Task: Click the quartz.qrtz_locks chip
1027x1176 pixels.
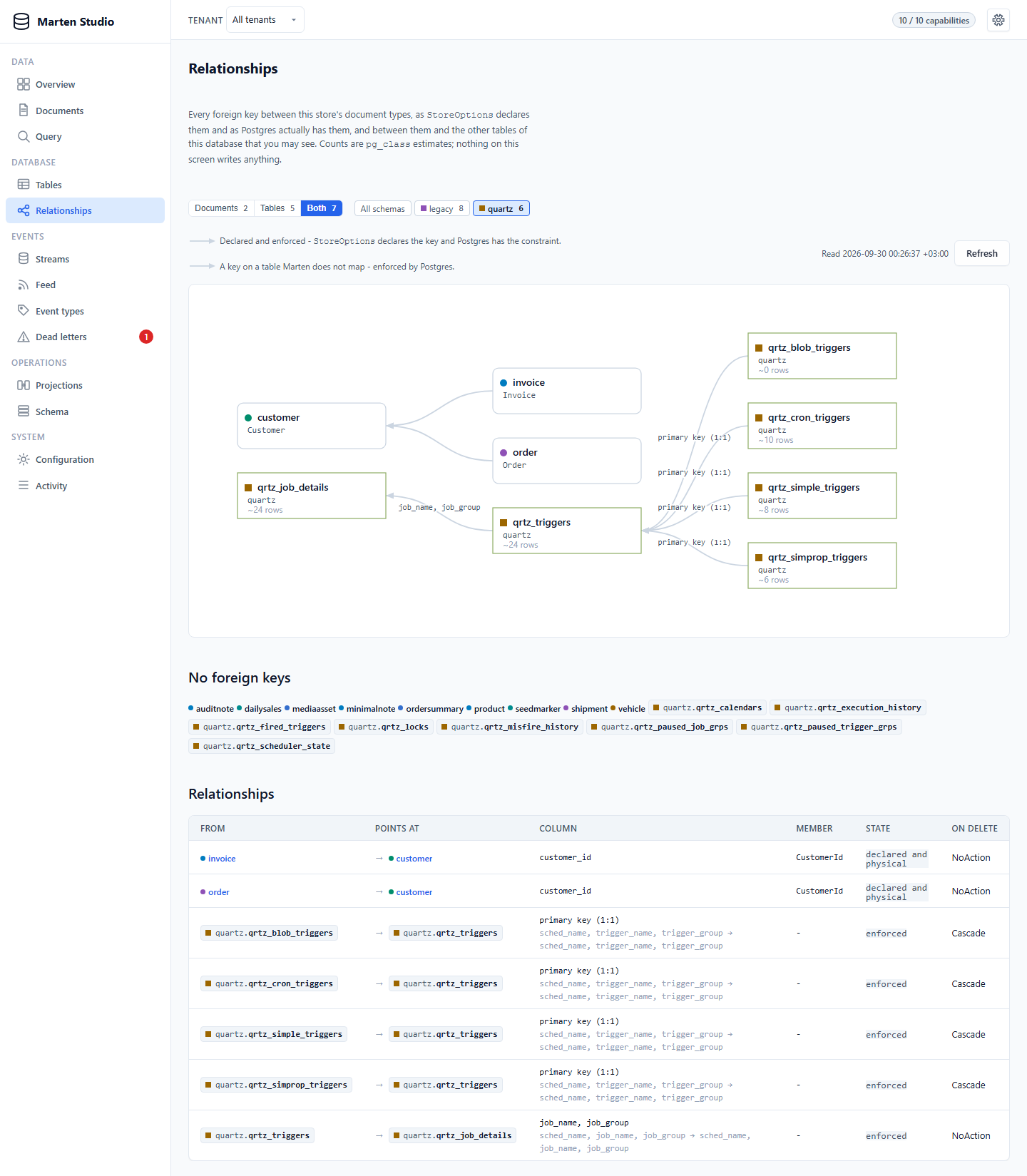Action: (x=384, y=727)
